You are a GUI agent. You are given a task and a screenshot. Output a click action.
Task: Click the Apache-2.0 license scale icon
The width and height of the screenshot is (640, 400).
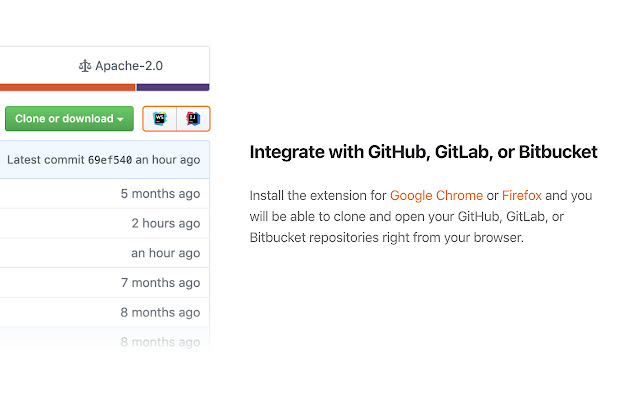tap(84, 67)
